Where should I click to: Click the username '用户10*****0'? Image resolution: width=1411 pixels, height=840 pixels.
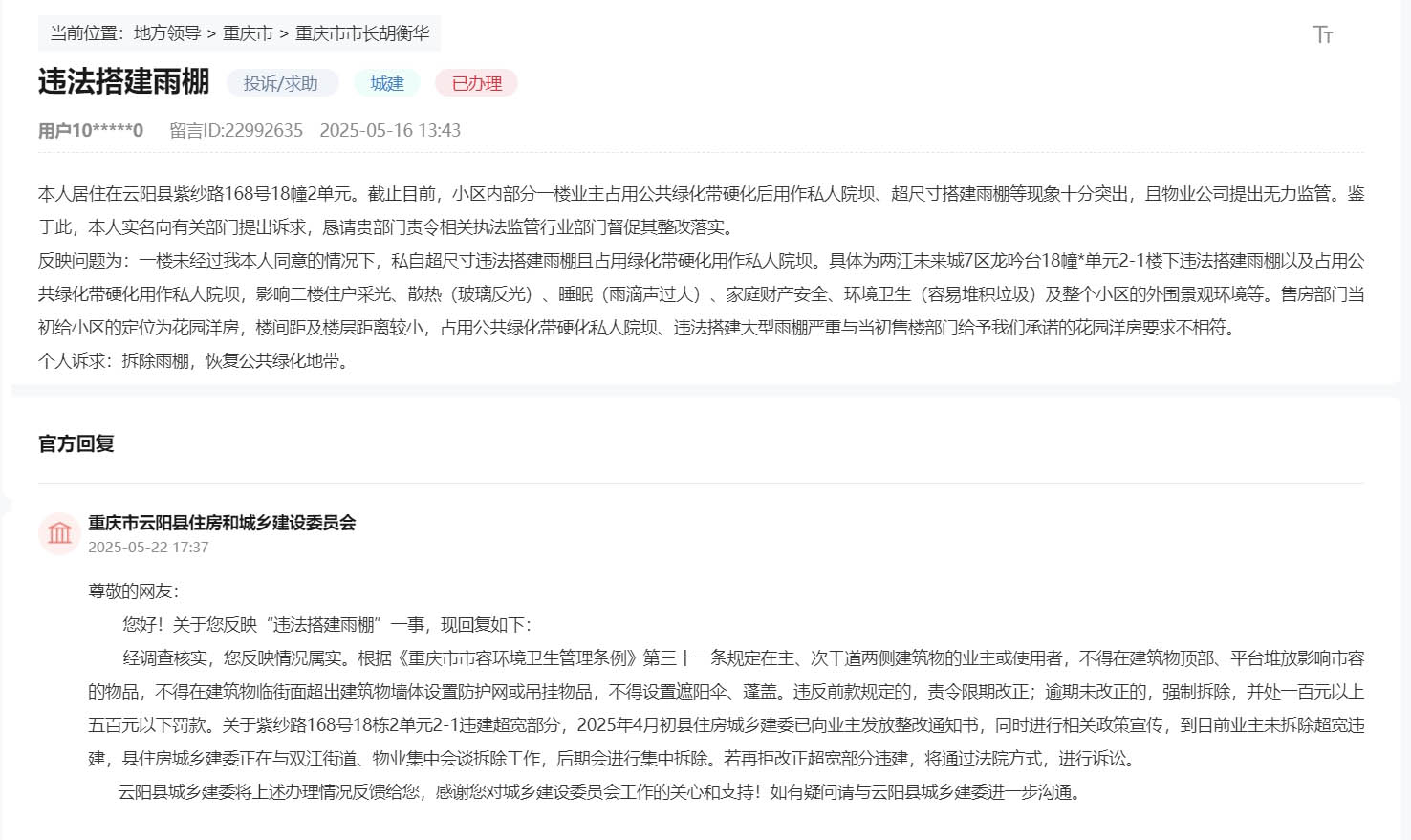91,130
